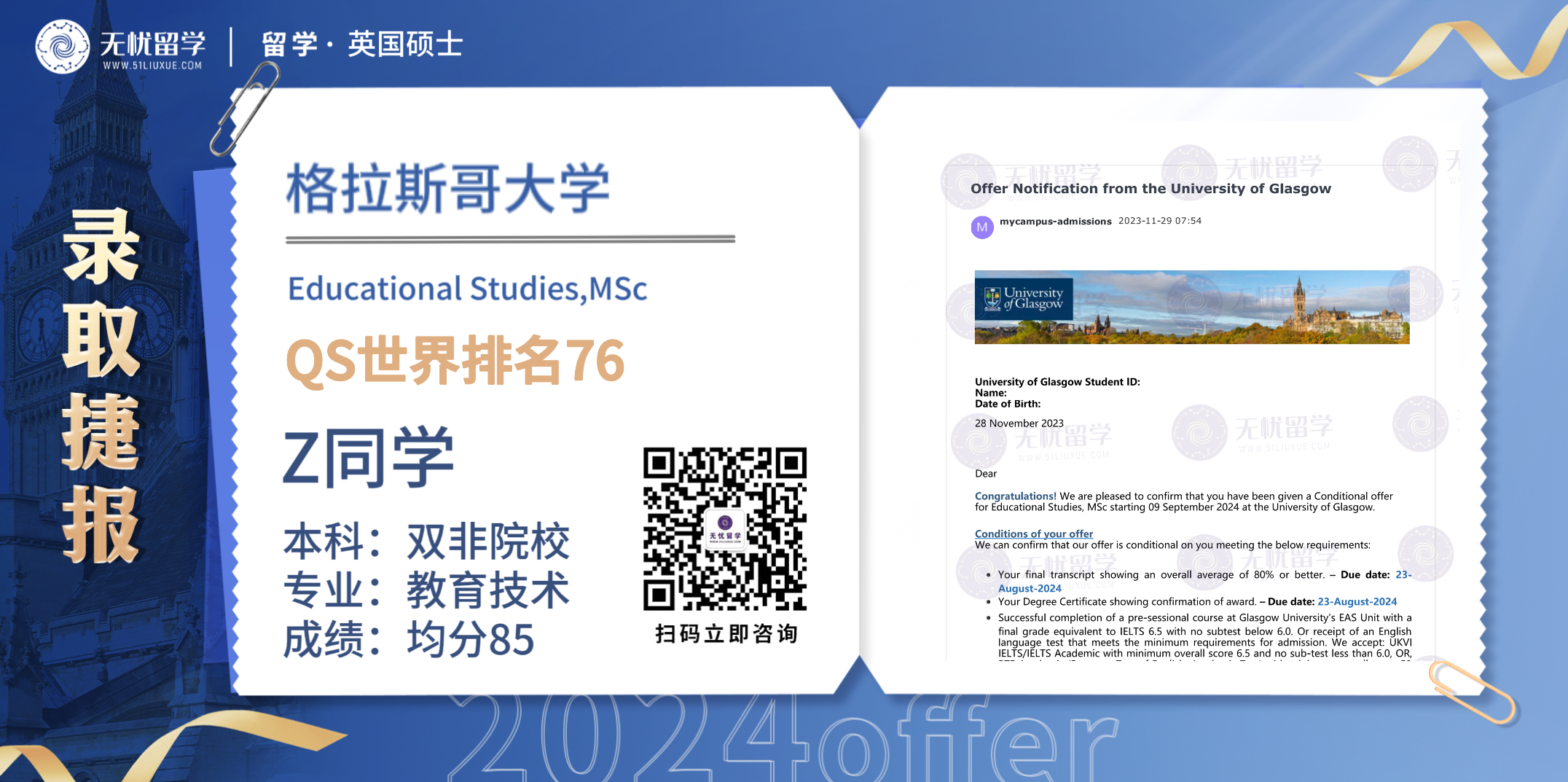
Task: Click the Glasgow campus banner photo
Action: click(x=1239, y=308)
